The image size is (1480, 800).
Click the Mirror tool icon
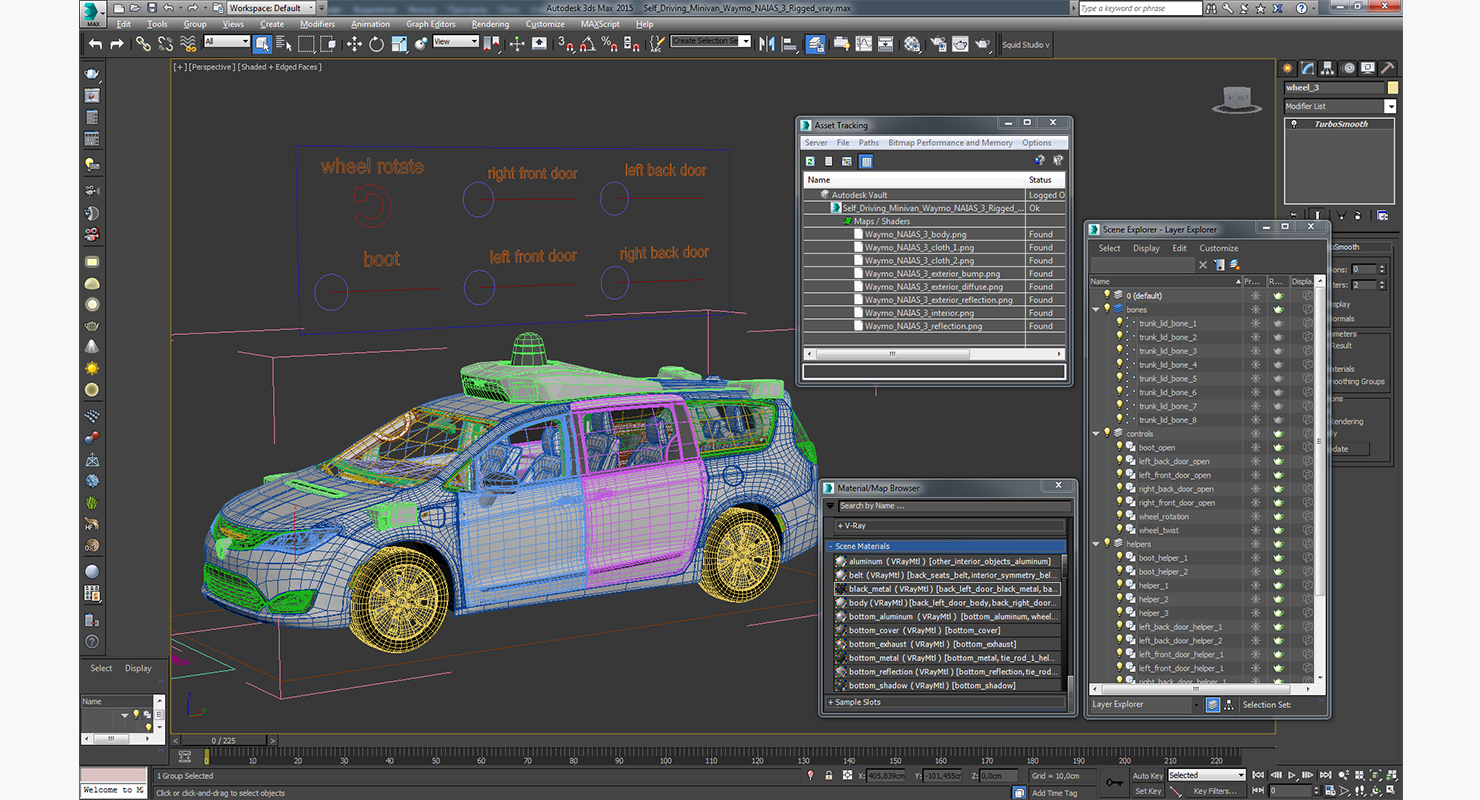[767, 44]
